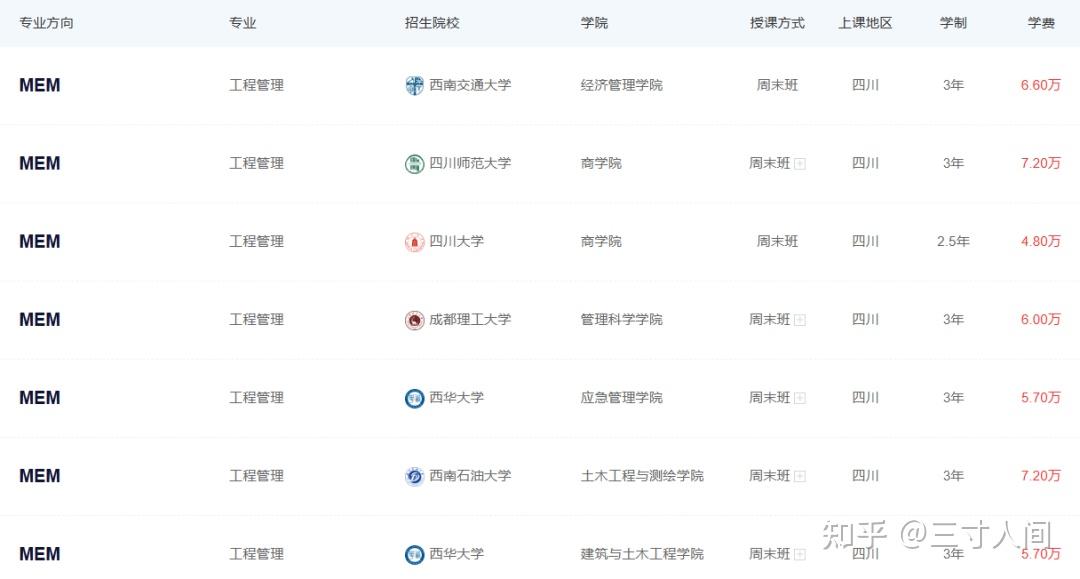Click the 成都理工大学 logo icon
Viewport: 1080px width, 579px height.
tap(414, 320)
